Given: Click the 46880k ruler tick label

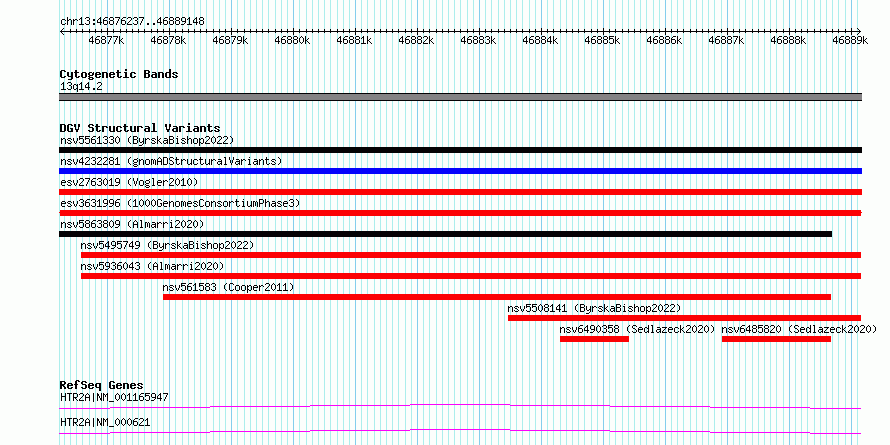Looking at the screenshot, I should pyautogui.click(x=293, y=40).
